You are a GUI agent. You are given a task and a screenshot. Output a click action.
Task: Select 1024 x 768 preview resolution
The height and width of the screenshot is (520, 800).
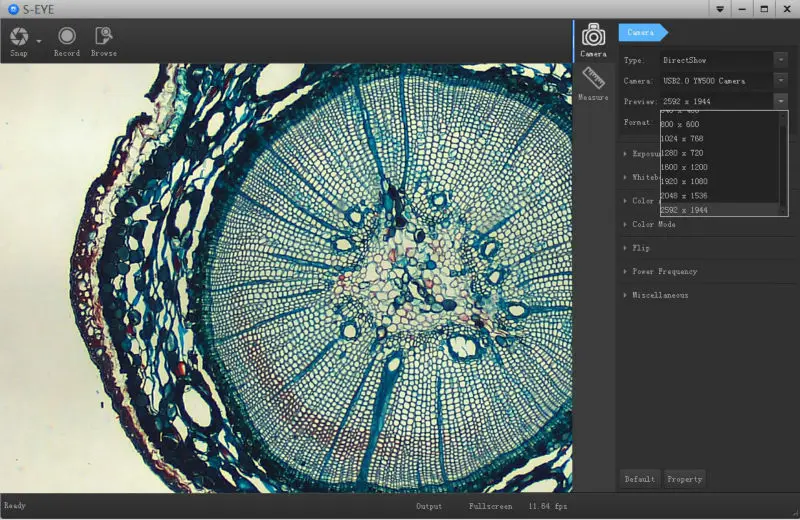683,138
